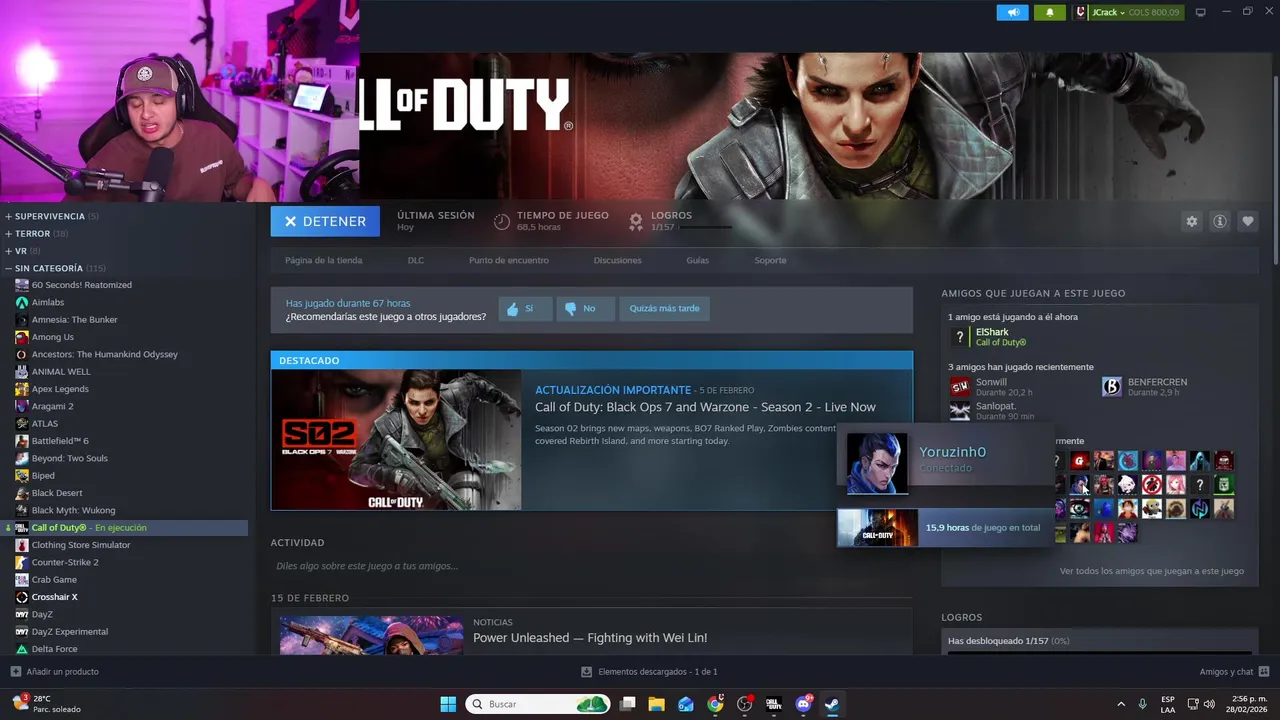Choose Quizás más tarde
Viewport: 1280px width, 720px height.
[664, 309]
